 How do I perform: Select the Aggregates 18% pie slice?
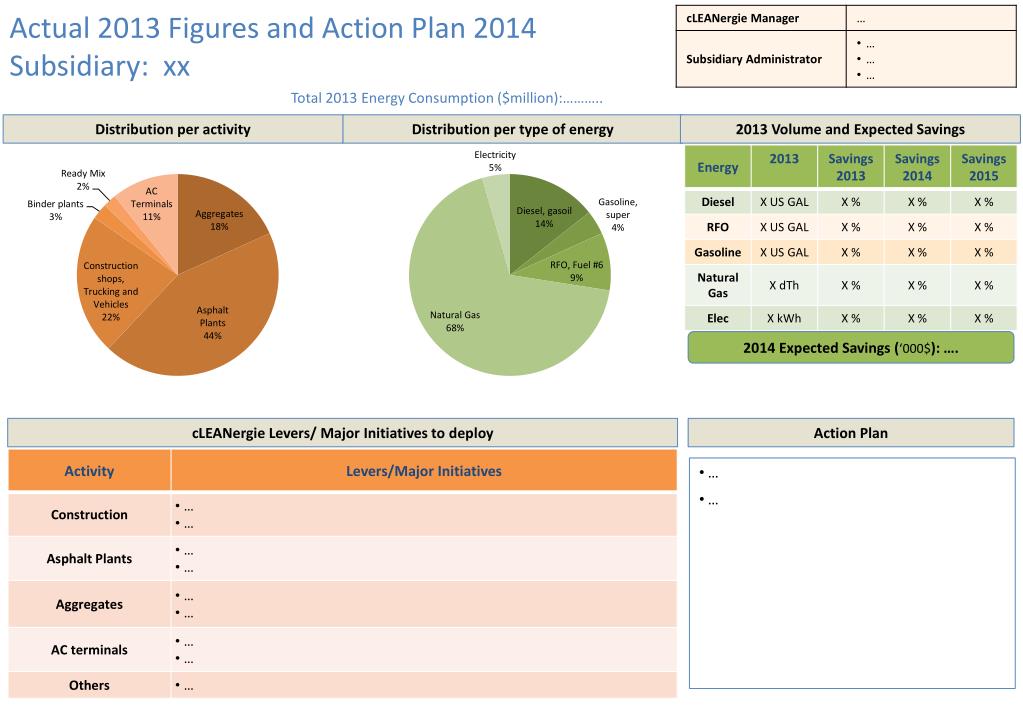[219, 220]
